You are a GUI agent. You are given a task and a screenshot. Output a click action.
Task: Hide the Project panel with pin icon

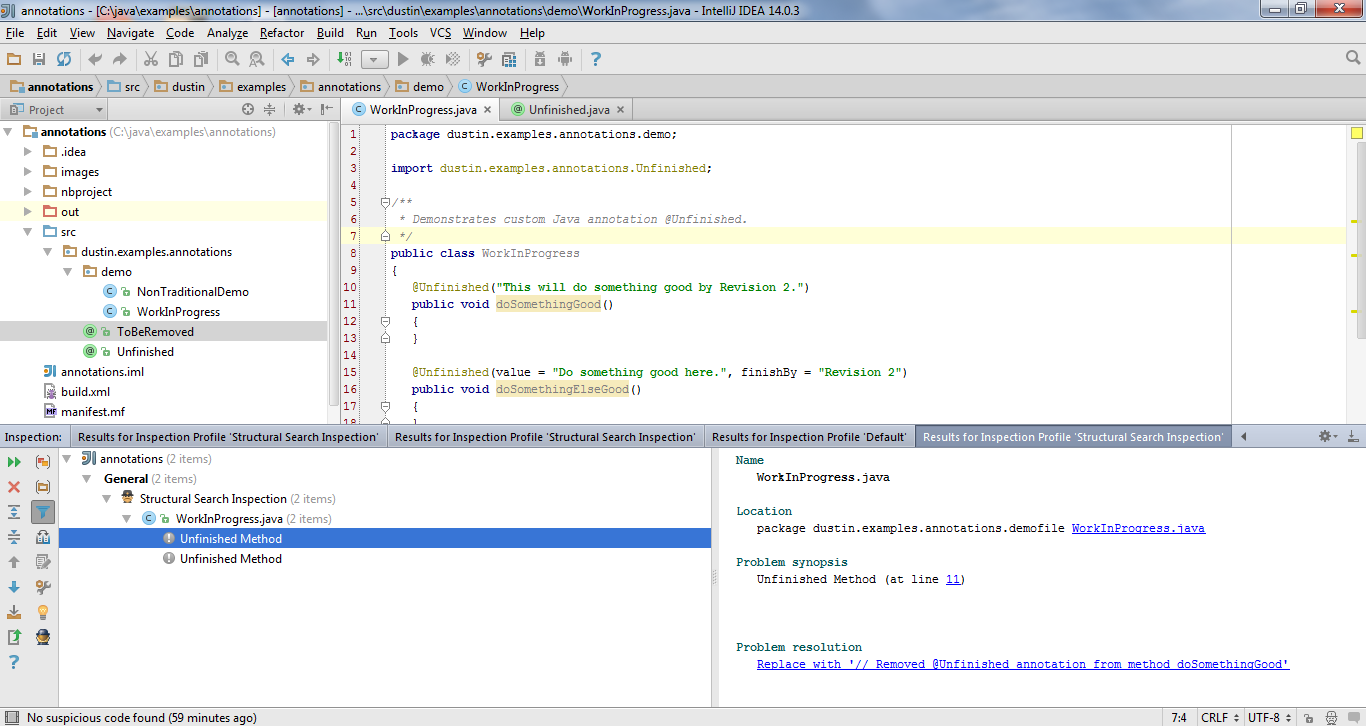click(x=326, y=110)
